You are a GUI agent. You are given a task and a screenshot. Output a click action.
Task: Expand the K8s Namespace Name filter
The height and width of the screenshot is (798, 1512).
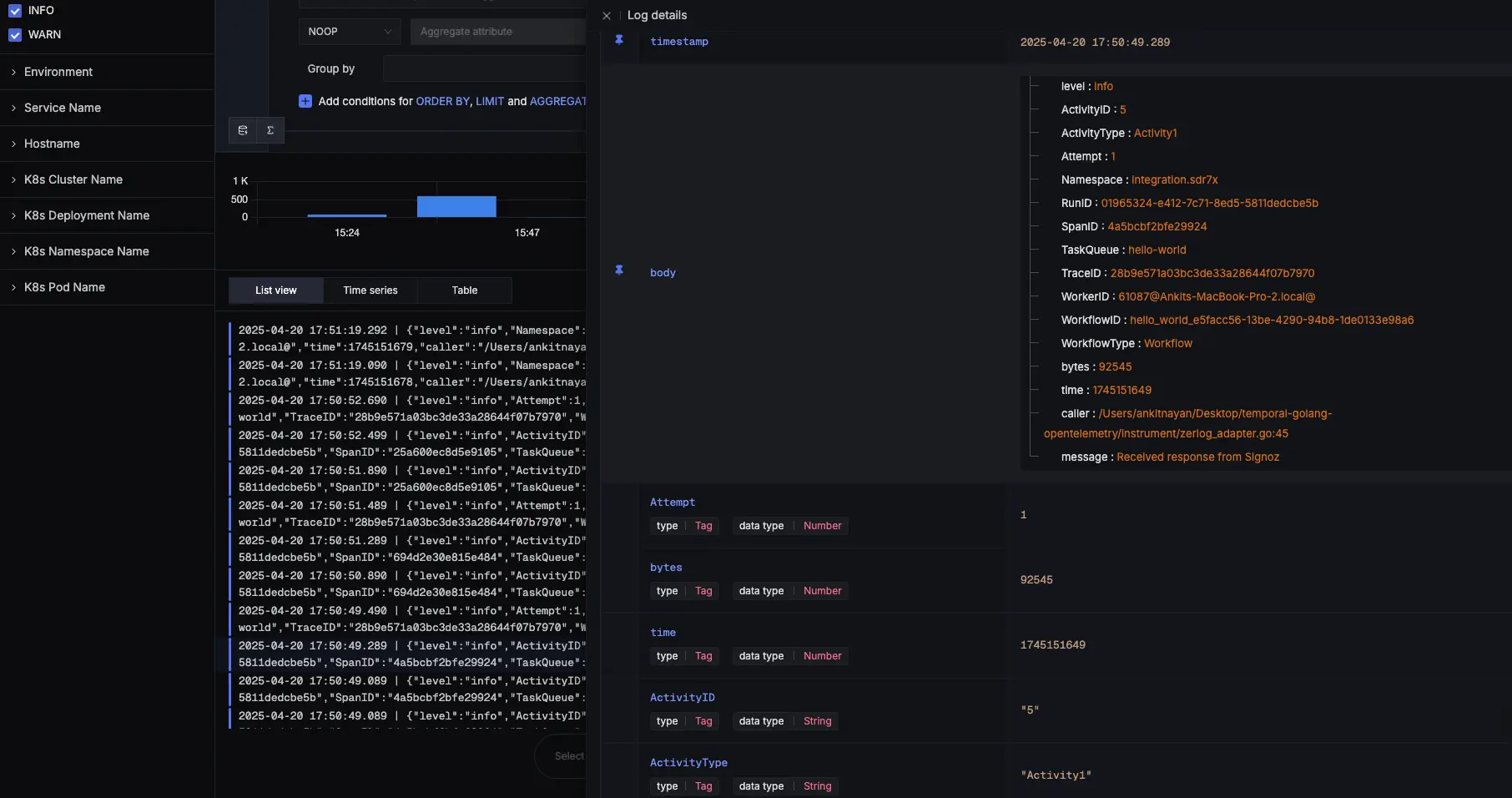(107, 251)
